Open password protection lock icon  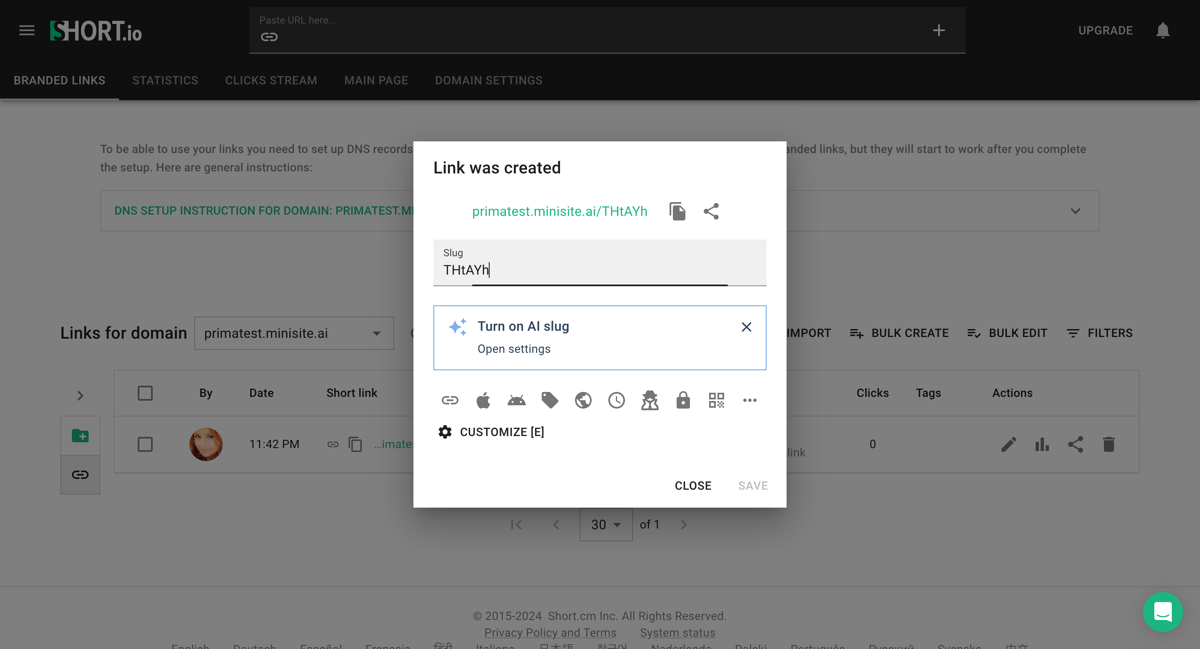pos(683,400)
